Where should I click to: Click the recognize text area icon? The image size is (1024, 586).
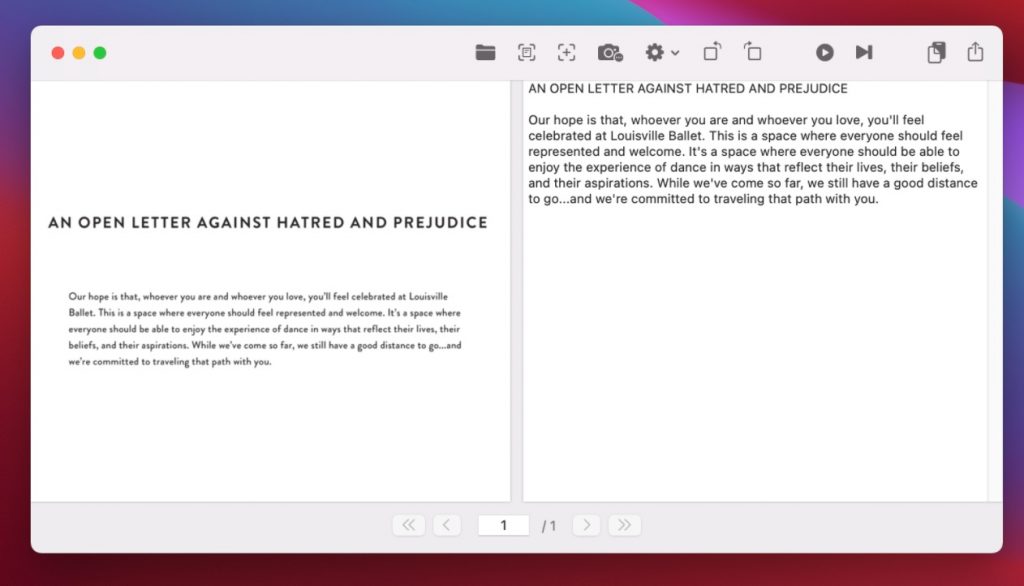[x=526, y=52]
